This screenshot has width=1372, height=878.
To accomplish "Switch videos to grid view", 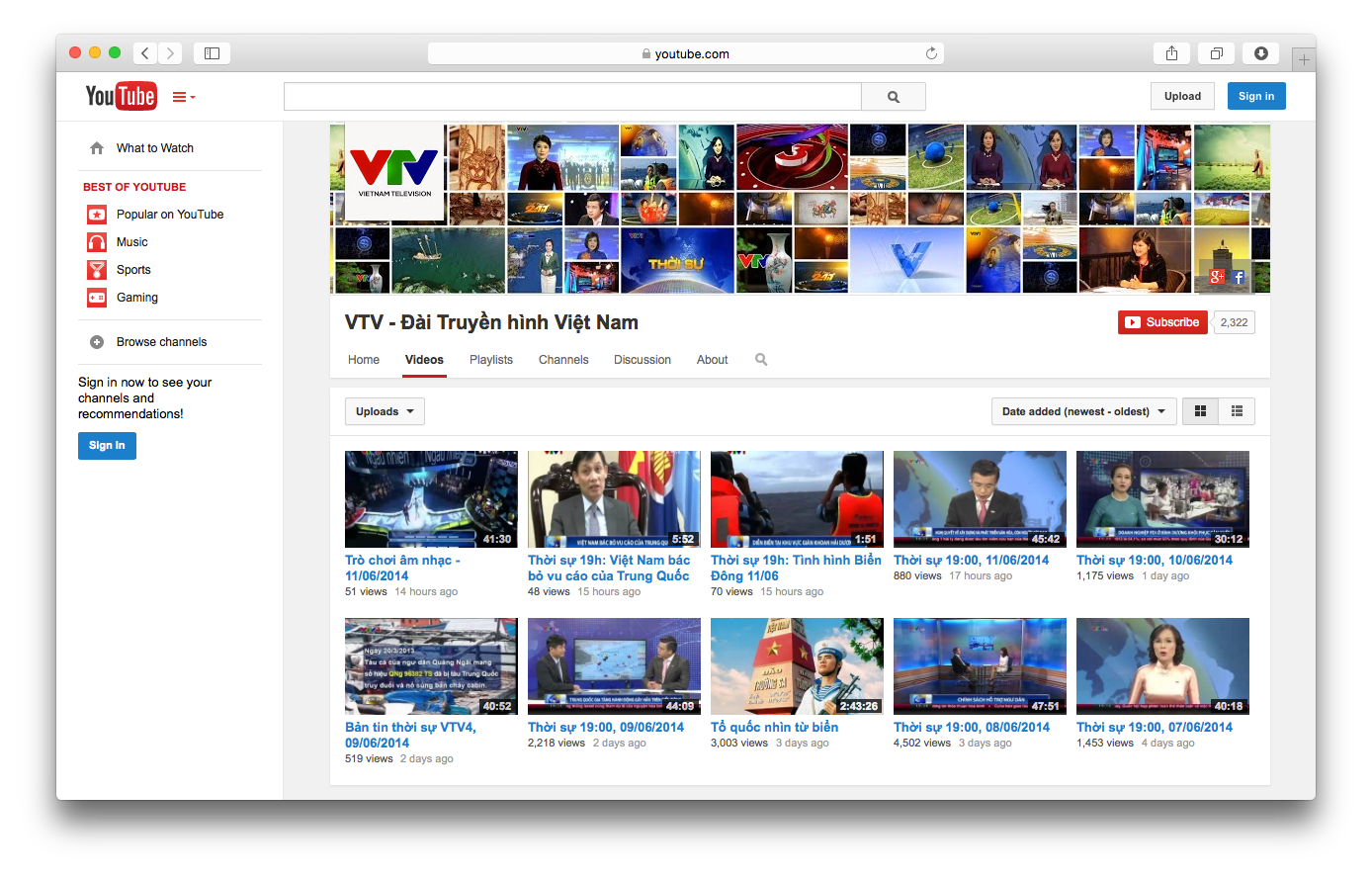I will [1200, 410].
